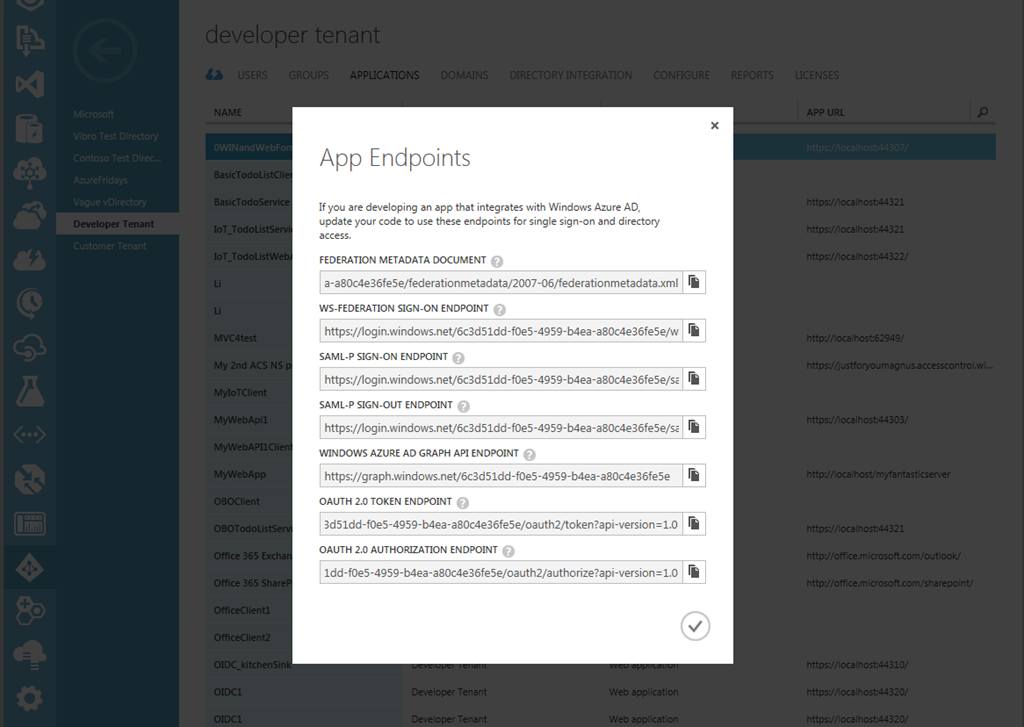Copy the OAuth 2.0 Token Endpoint URL
Viewport: 1024px width, 727px height.
click(694, 524)
